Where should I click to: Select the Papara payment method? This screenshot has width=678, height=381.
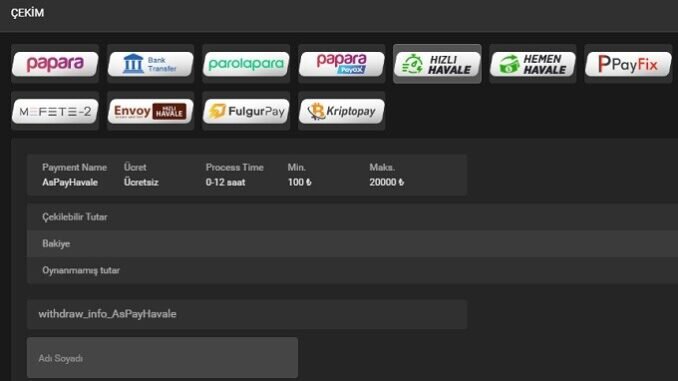pyautogui.click(x=55, y=64)
